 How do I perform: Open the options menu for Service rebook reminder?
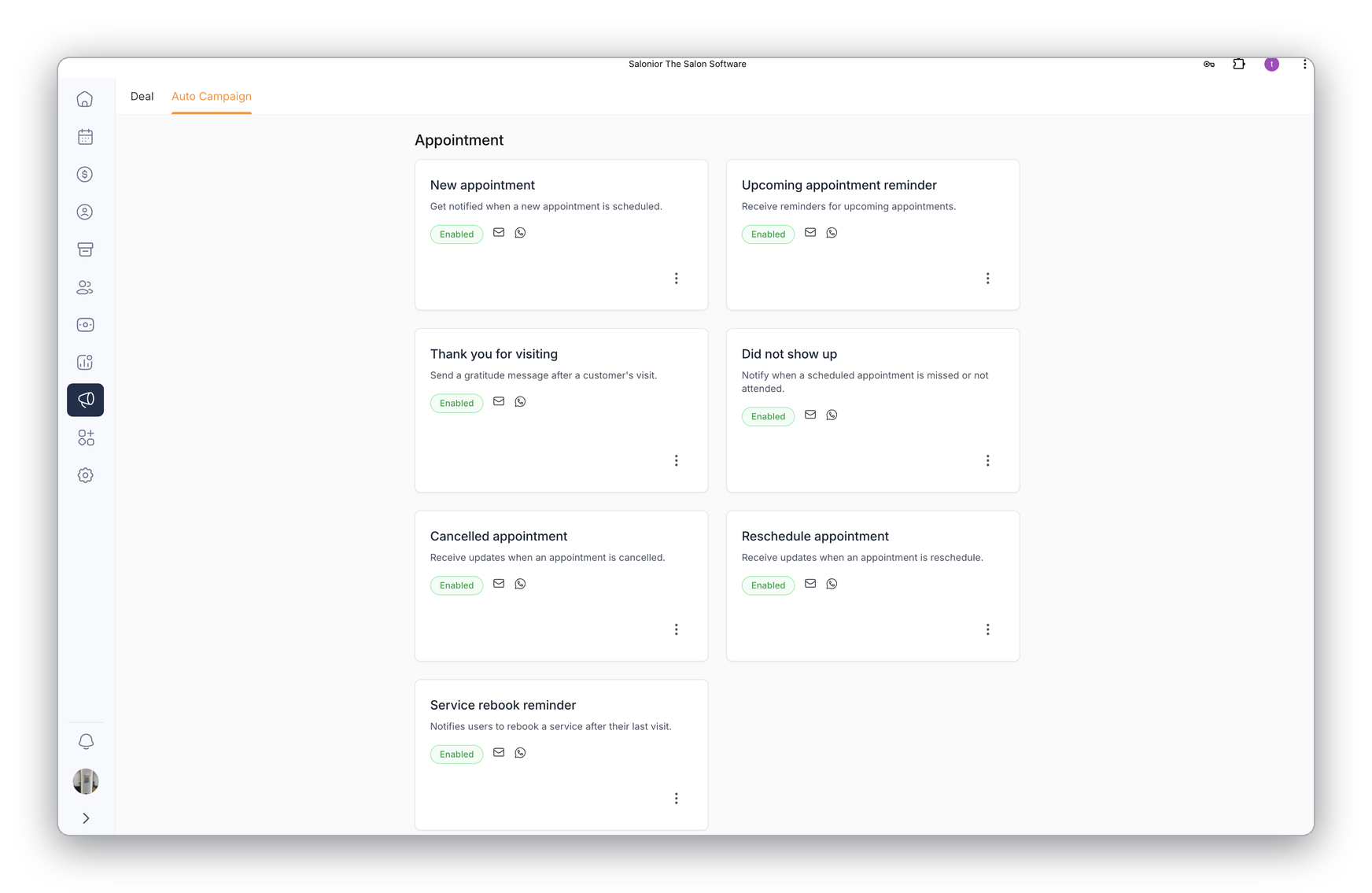coord(676,799)
